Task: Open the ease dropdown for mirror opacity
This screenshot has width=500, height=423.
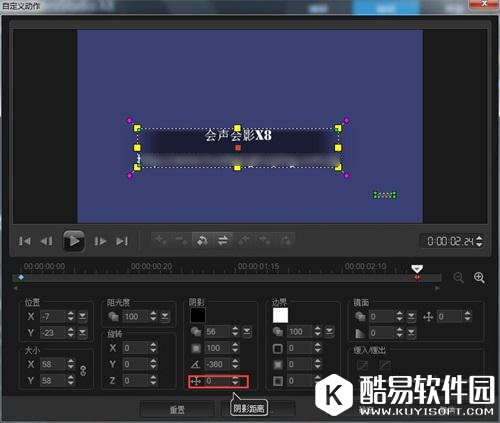Action: tap(411, 316)
